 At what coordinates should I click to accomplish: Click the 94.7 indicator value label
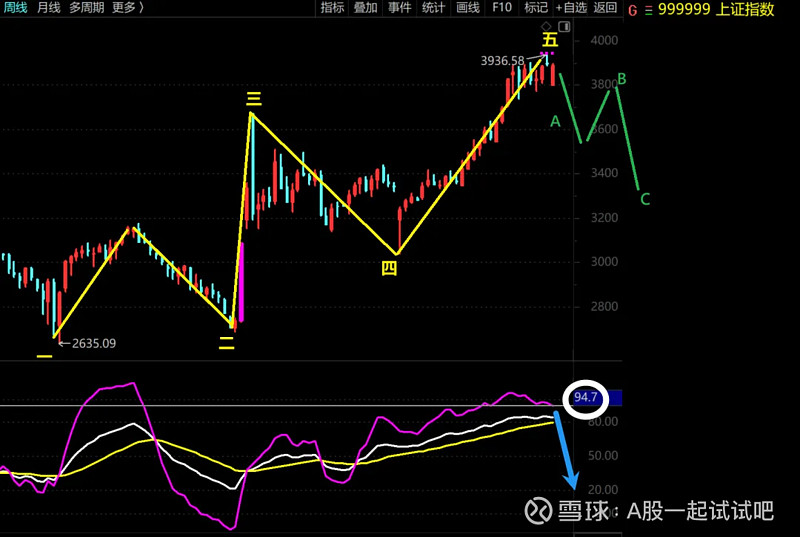pyautogui.click(x=586, y=397)
